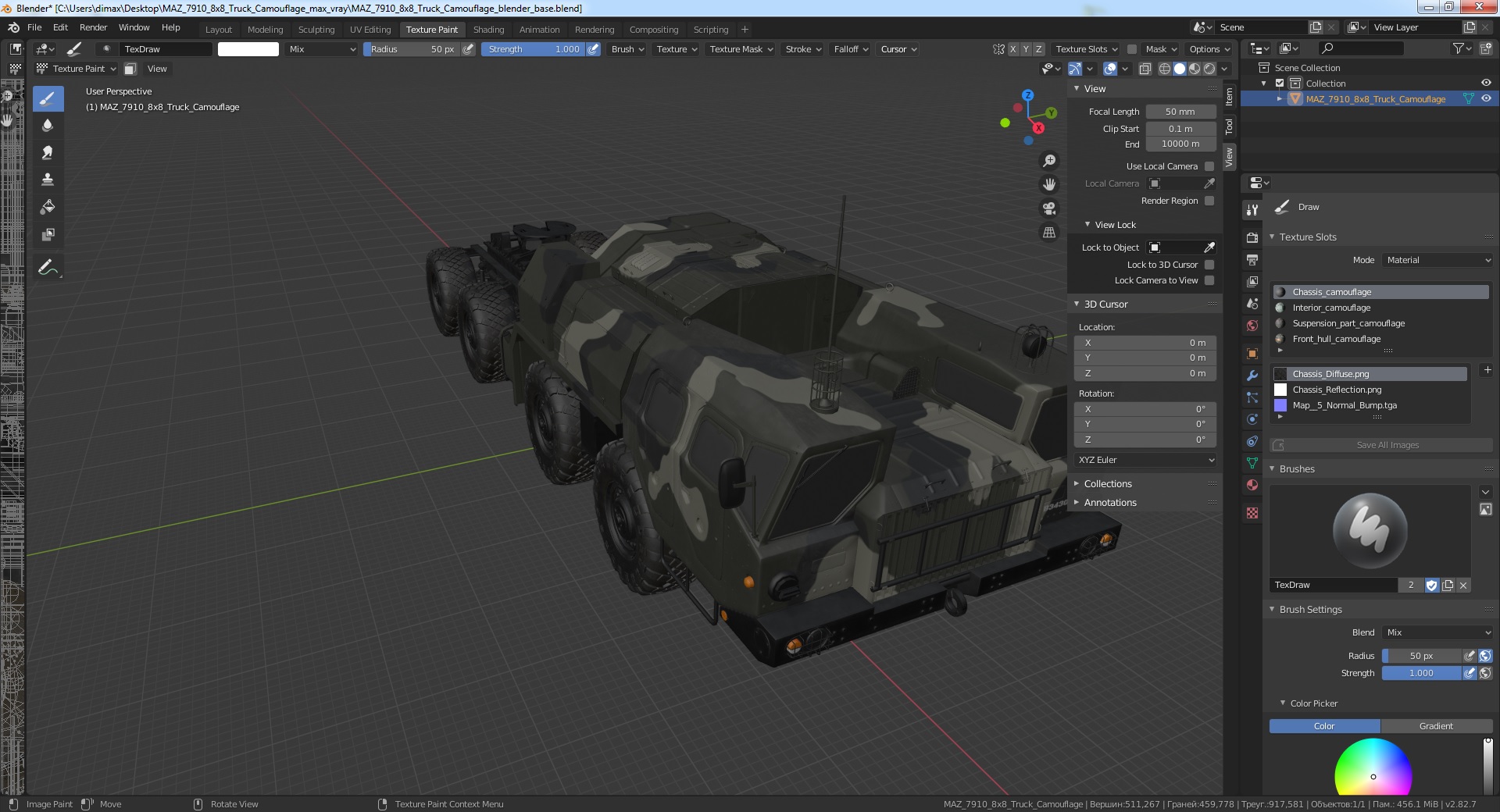
Task: Duplicate the TexDraw brush
Action: [1448, 585]
